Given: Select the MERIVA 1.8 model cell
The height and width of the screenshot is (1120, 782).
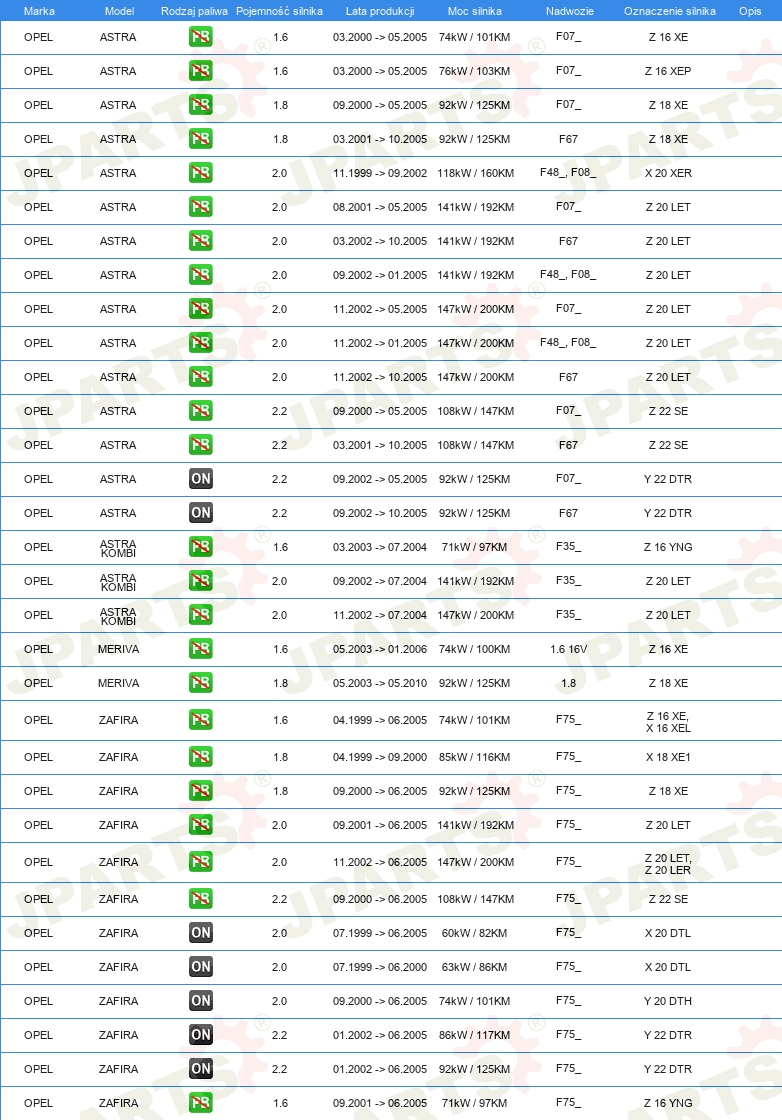Looking at the screenshot, I should [x=119, y=683].
